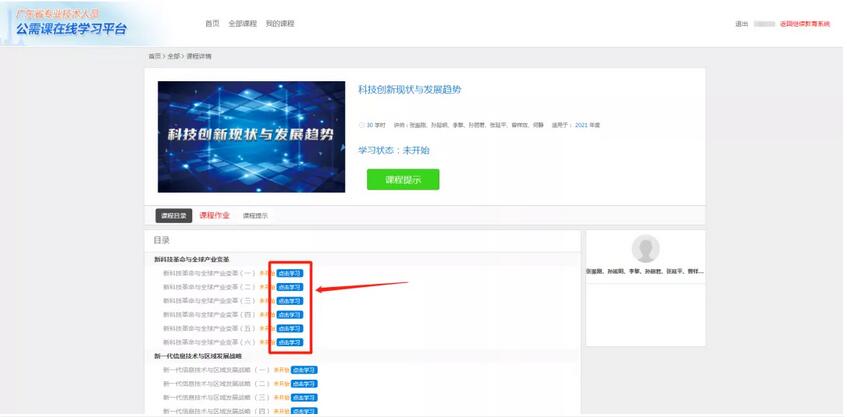Click the red 返回继续教育系统 link
Image resolution: width=847 pixels, height=417 pixels.
pos(805,24)
